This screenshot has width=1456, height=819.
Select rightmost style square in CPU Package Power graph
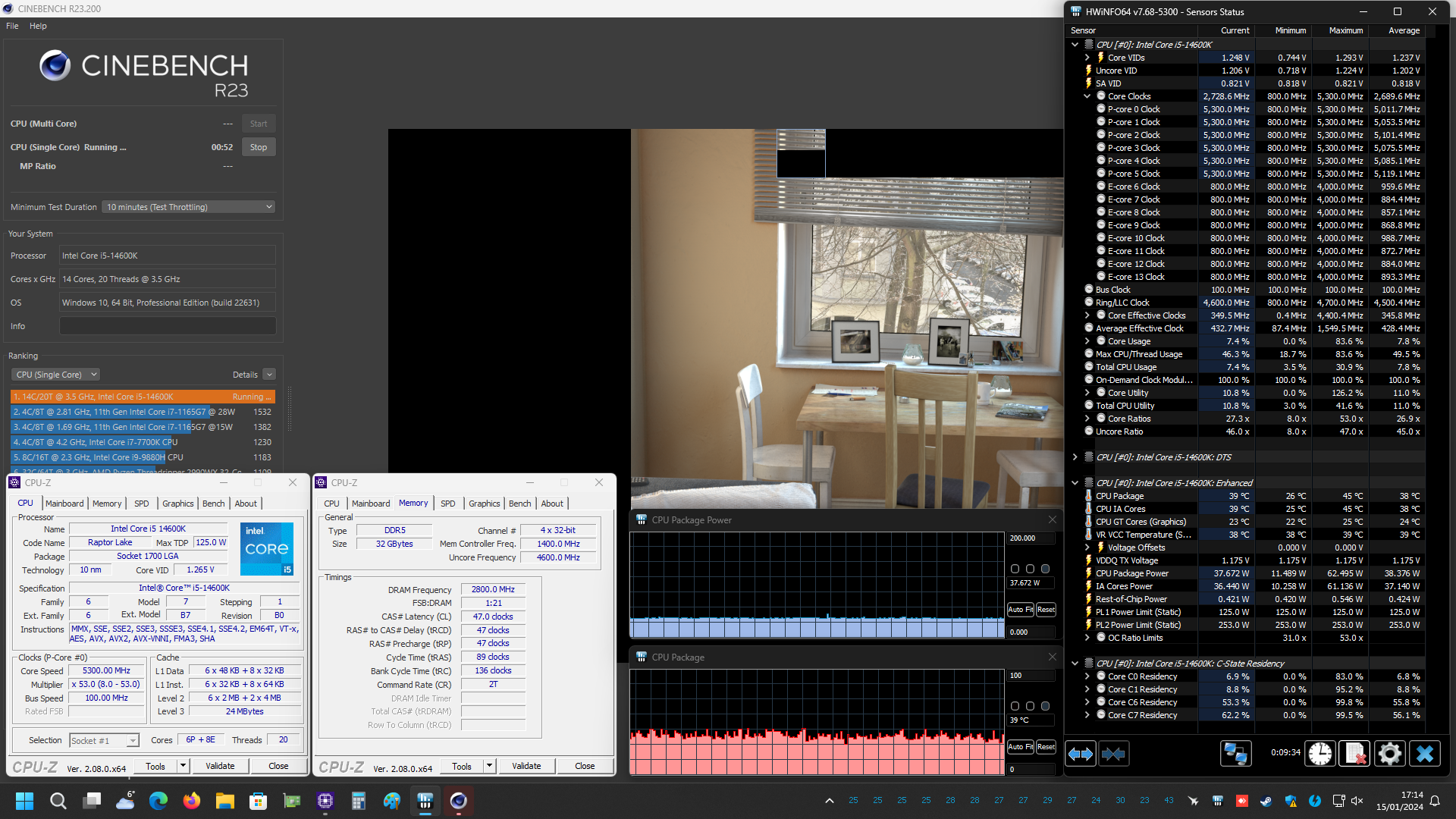(x=1045, y=569)
